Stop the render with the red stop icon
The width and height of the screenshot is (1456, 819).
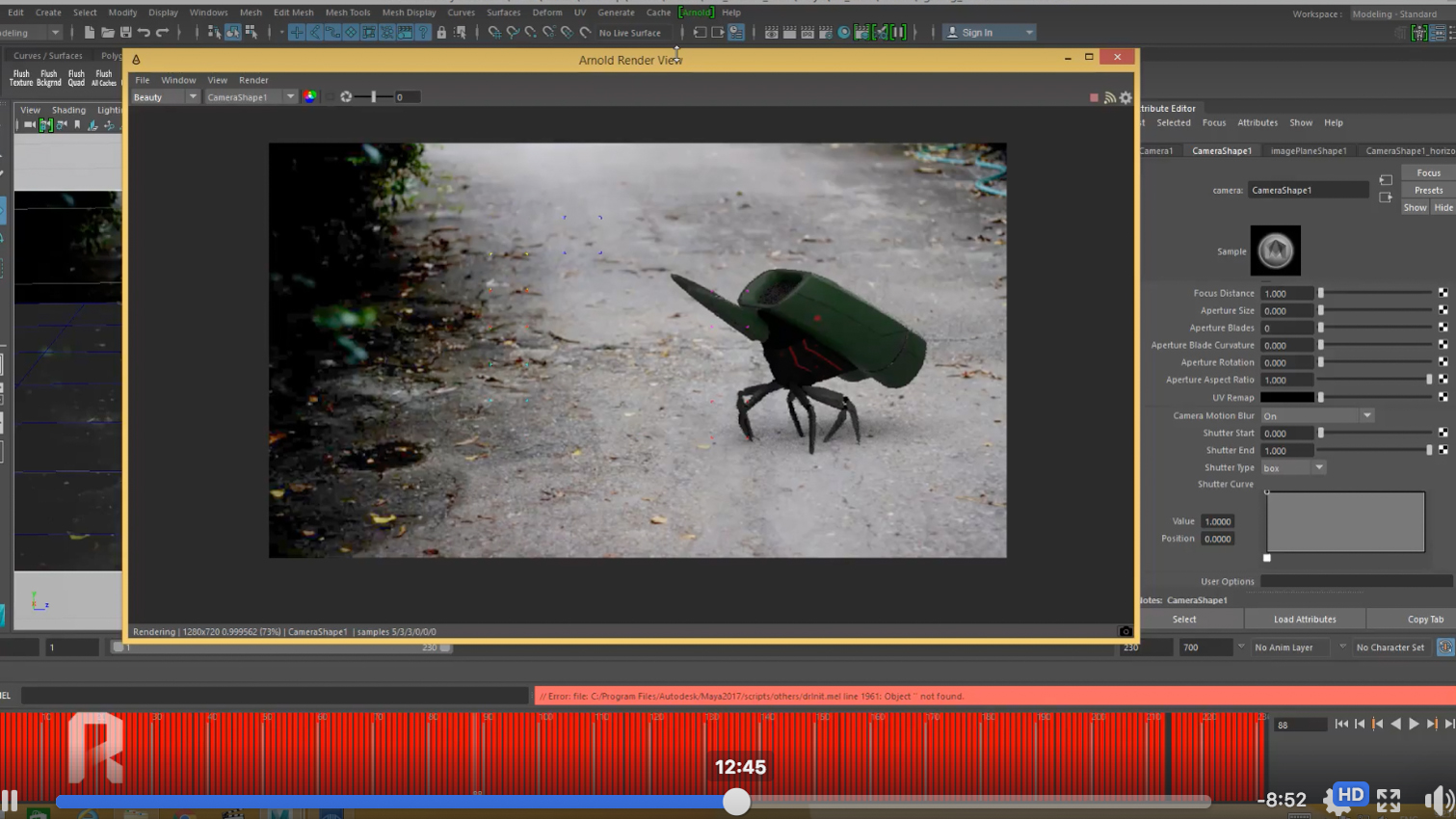pos(1094,97)
